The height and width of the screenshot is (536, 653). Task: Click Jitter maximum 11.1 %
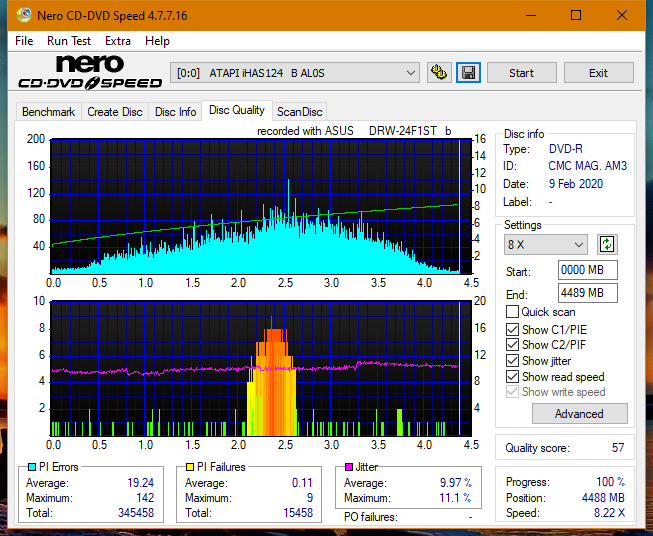click(456, 498)
